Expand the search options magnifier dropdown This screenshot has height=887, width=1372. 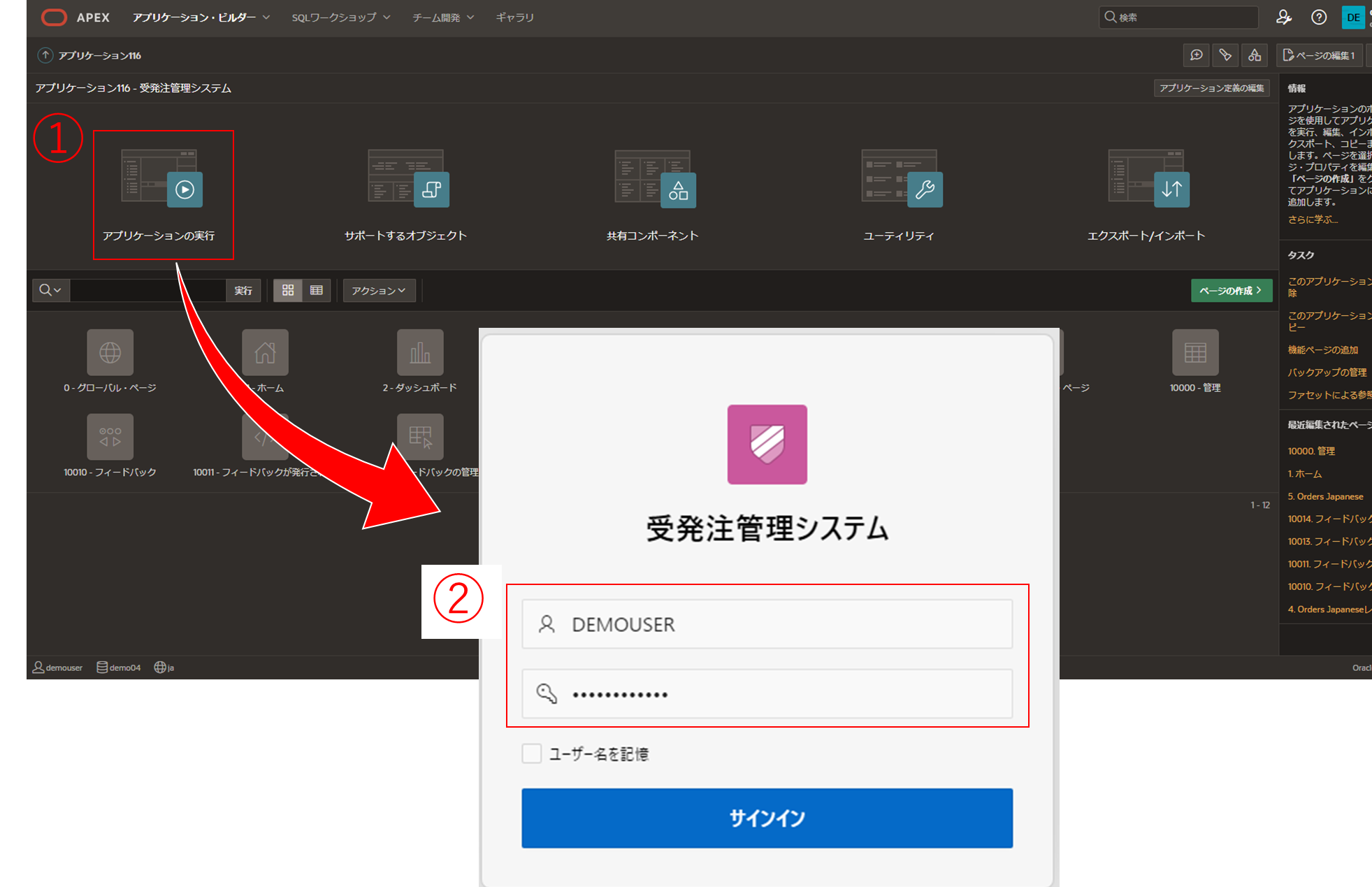(x=50, y=290)
